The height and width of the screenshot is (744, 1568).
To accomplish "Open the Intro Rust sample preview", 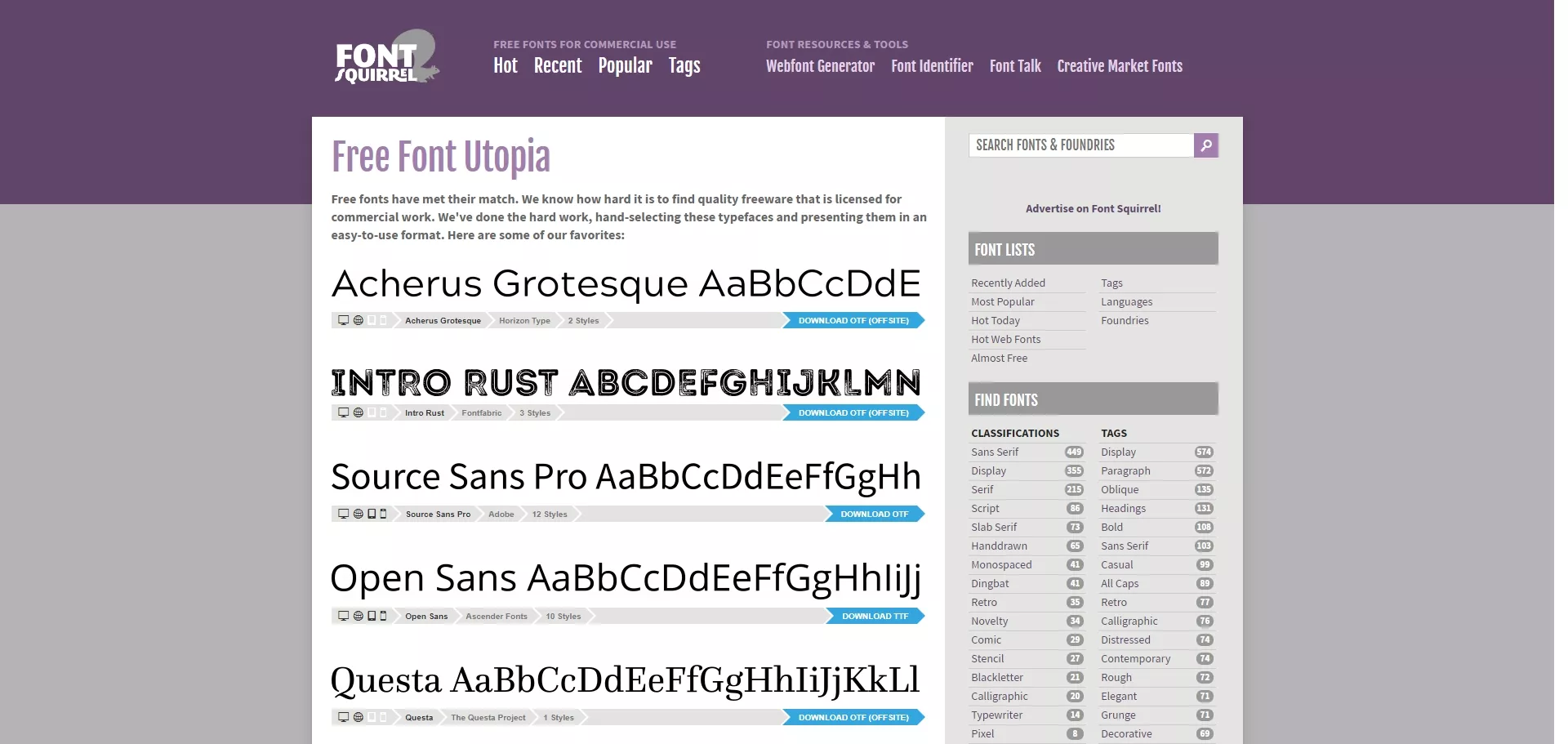I will (626, 382).
